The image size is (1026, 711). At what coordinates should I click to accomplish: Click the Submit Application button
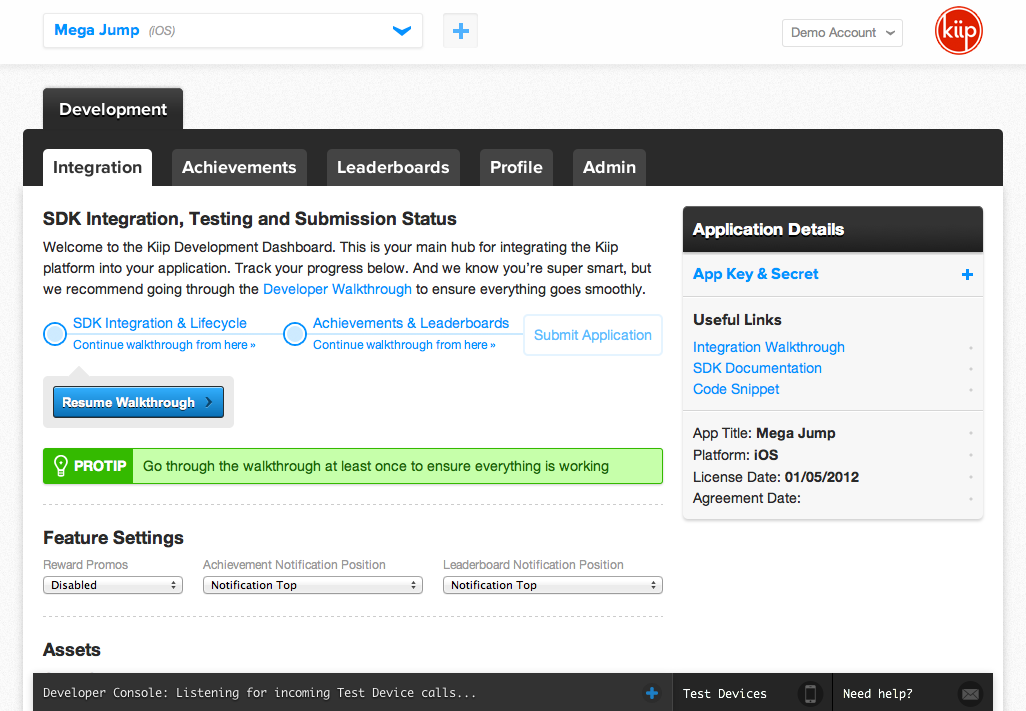(593, 335)
